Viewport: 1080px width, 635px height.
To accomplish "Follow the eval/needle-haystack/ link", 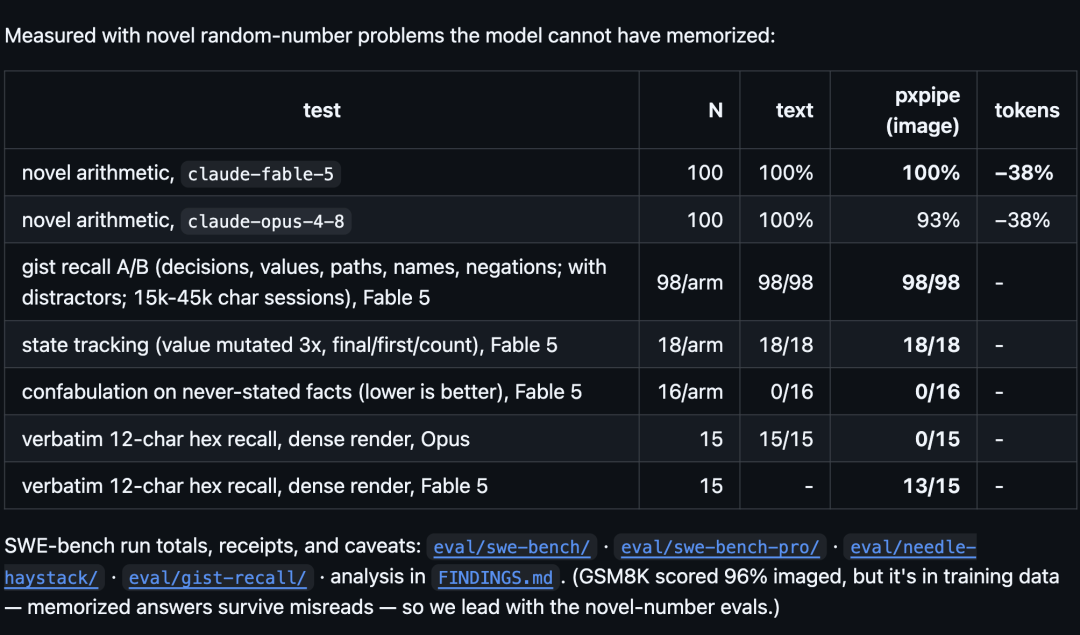I will pos(913,547).
